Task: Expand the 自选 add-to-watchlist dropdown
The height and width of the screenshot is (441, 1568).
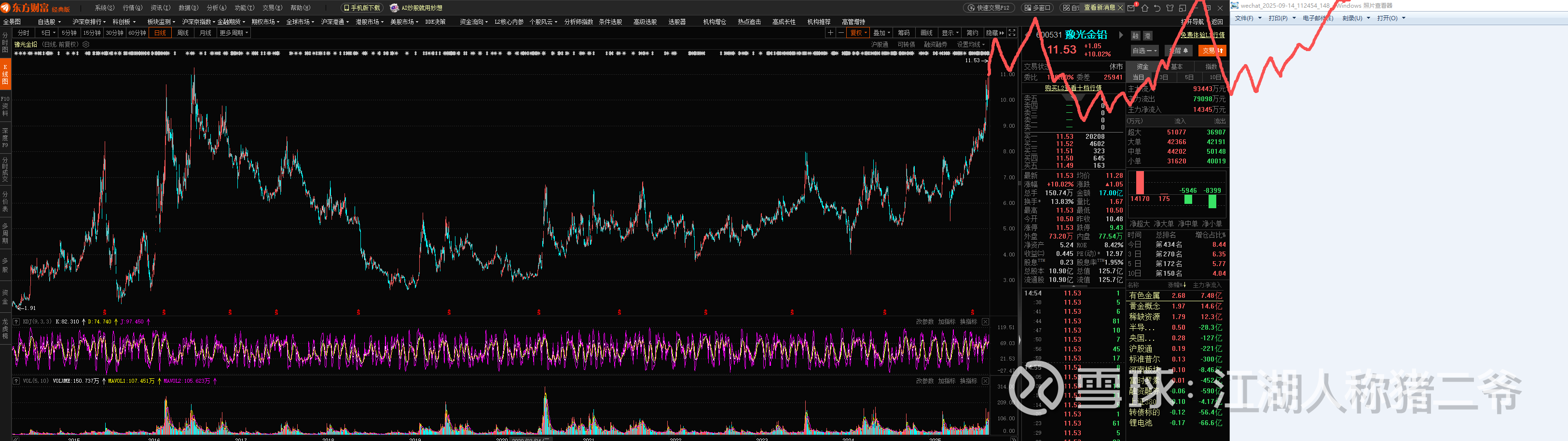Action: (x=1144, y=51)
